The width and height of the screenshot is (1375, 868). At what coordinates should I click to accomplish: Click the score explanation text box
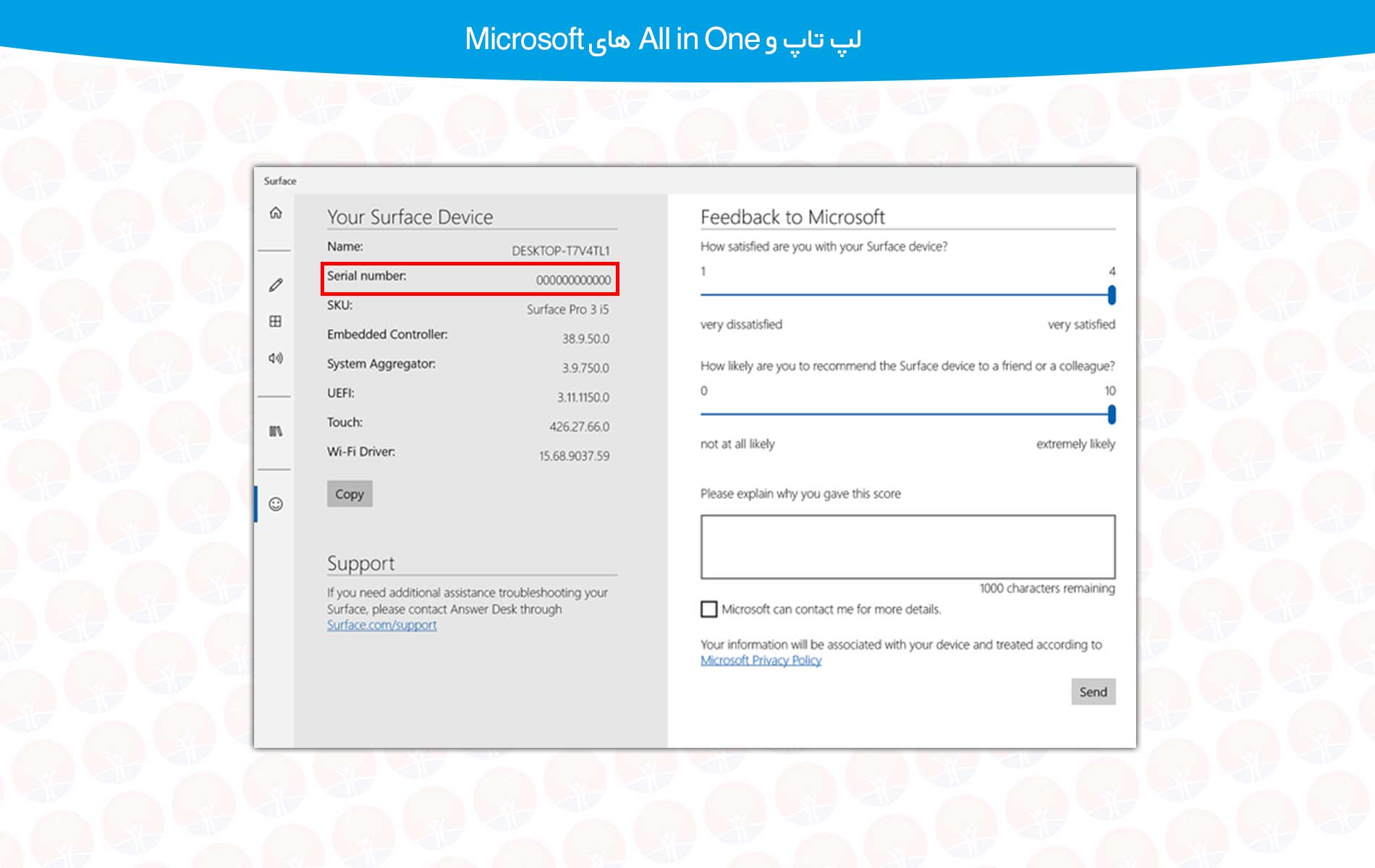(907, 547)
